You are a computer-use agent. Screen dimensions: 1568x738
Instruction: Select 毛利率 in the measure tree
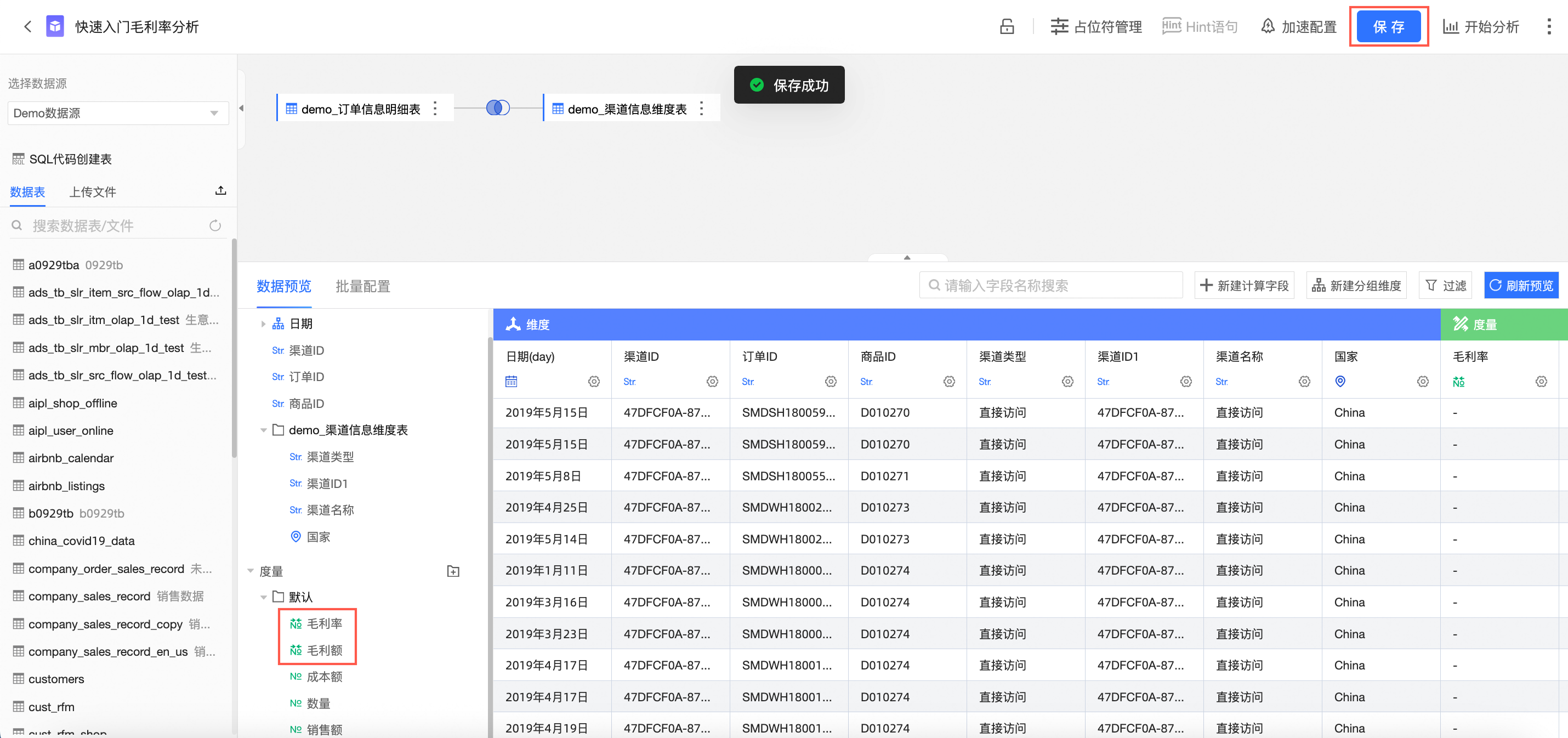[316, 623]
